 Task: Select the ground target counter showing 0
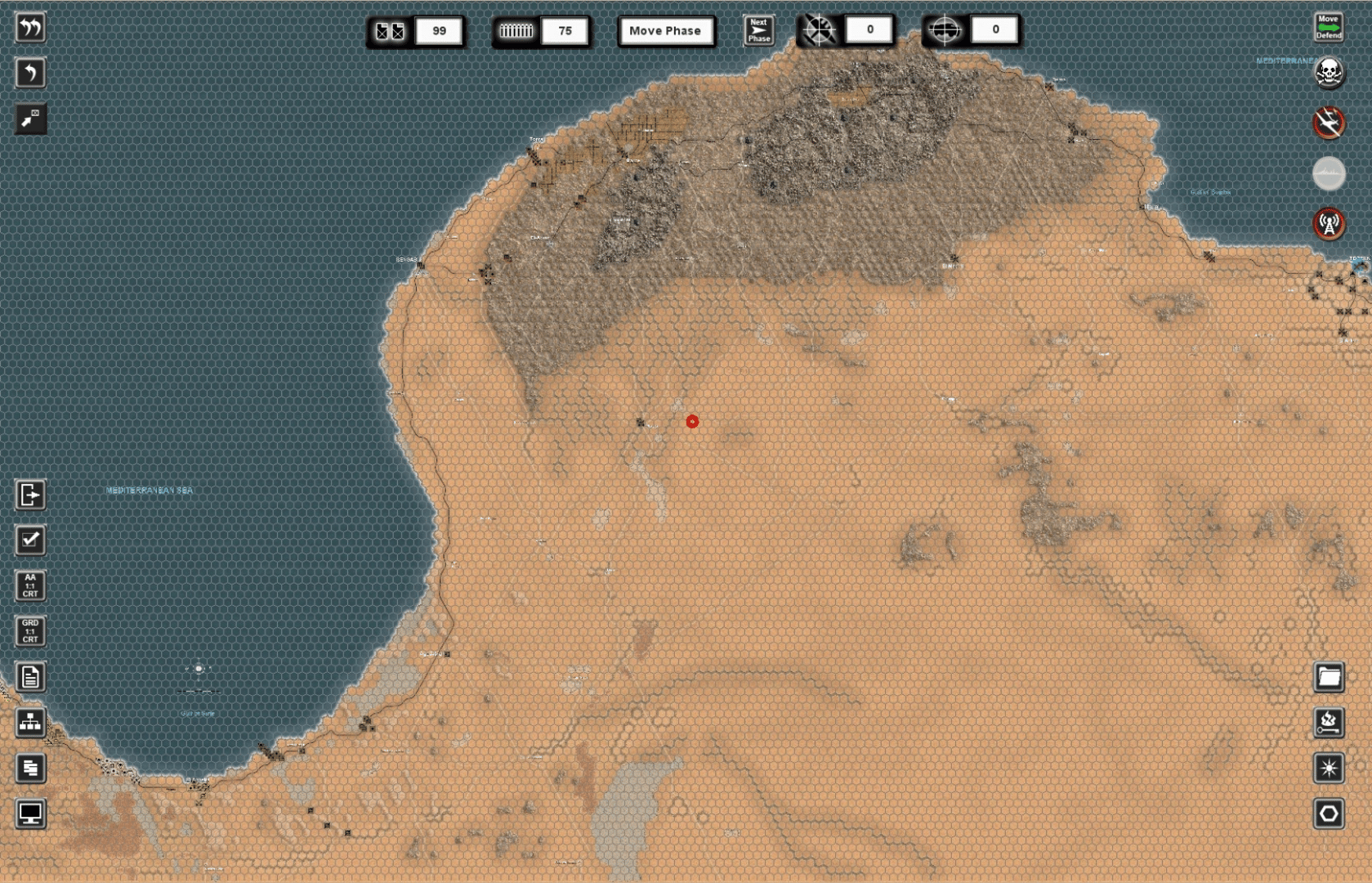994,29
